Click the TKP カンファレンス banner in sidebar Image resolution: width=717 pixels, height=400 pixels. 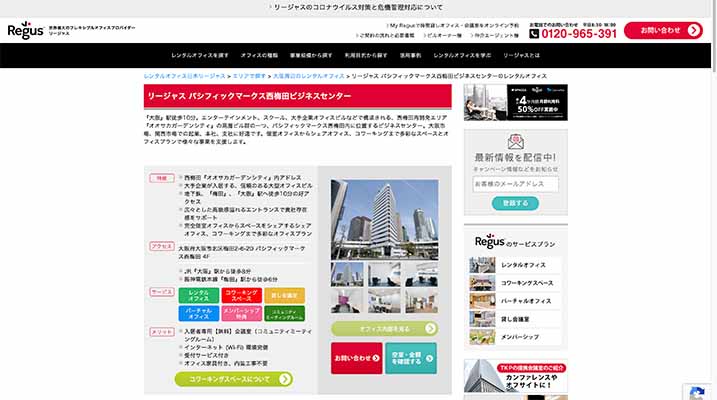coord(515,376)
